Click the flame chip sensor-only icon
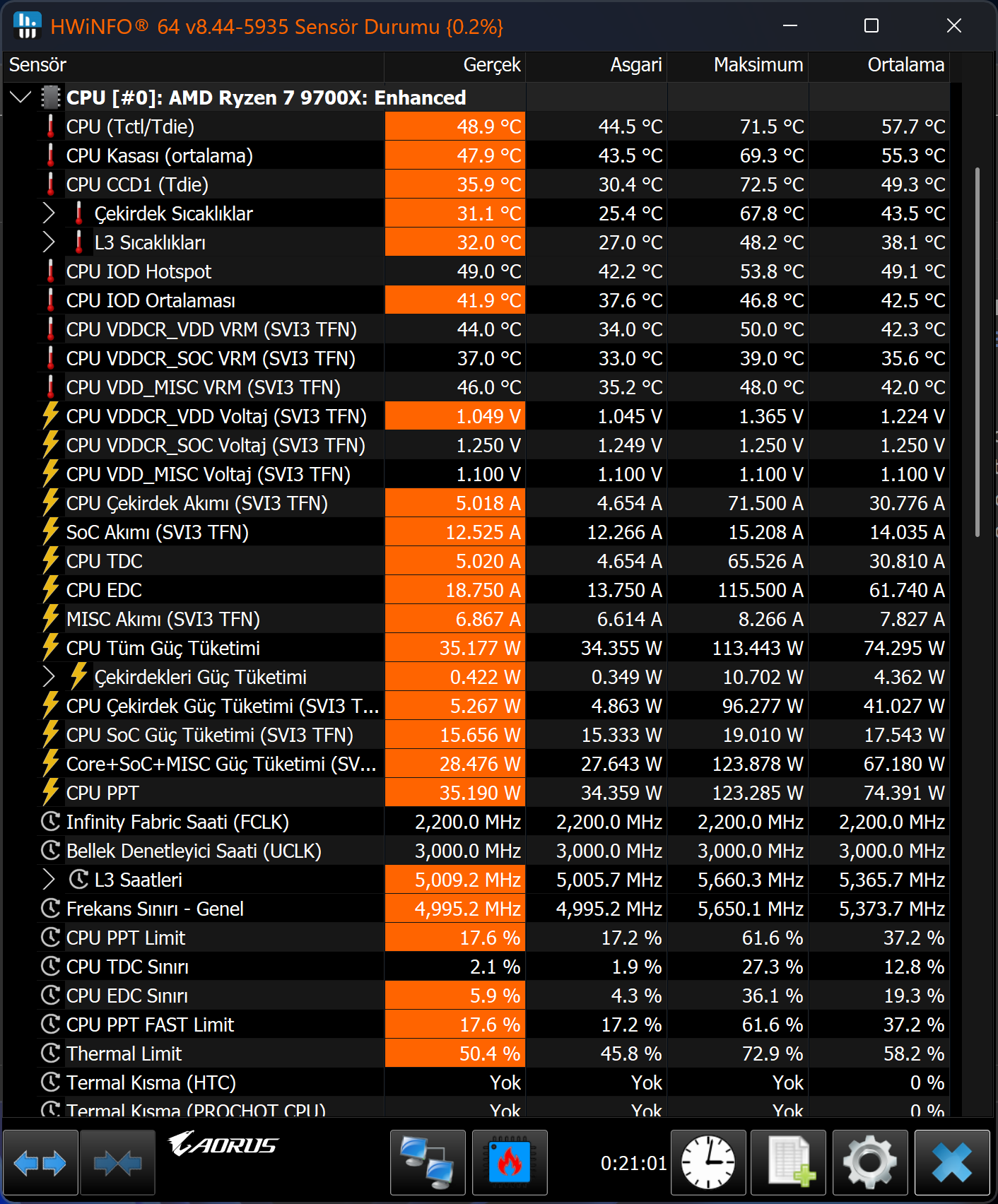This screenshot has width=998, height=1204. [x=510, y=1162]
